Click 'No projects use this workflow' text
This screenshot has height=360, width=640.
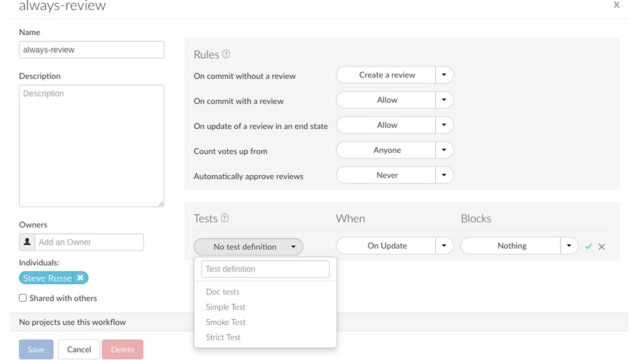[x=72, y=322]
